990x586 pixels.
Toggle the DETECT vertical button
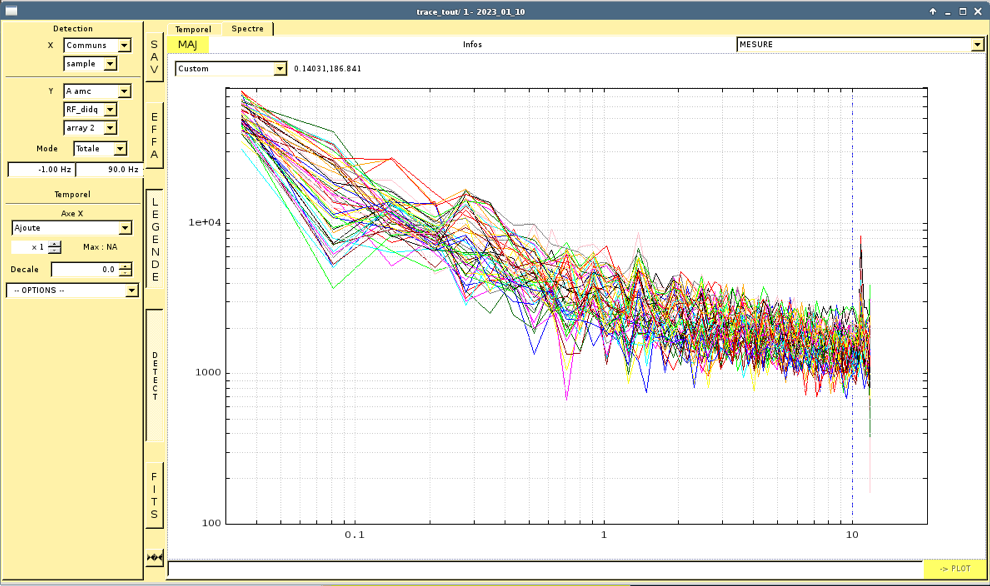tap(154, 375)
